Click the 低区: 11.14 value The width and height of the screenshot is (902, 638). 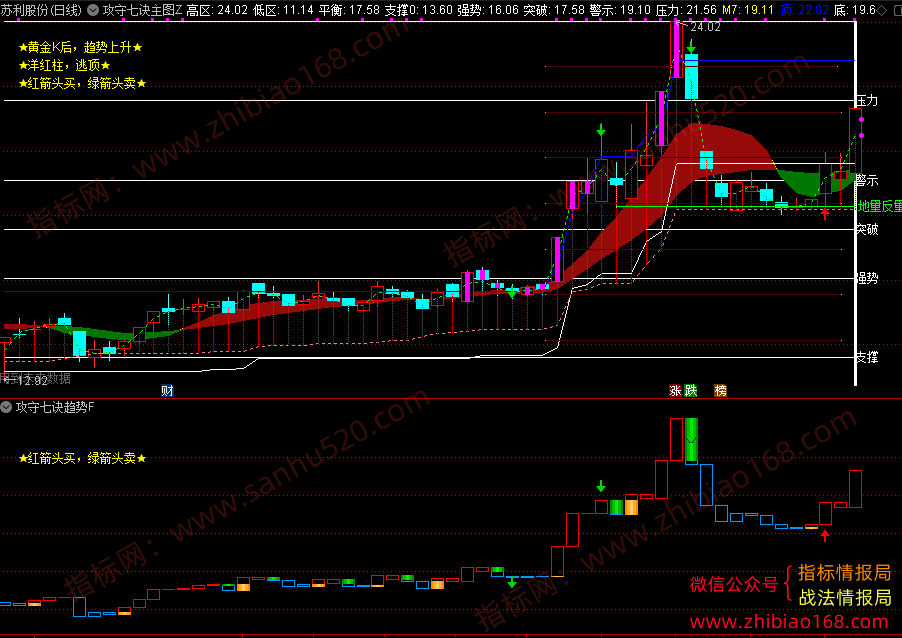tap(283, 10)
